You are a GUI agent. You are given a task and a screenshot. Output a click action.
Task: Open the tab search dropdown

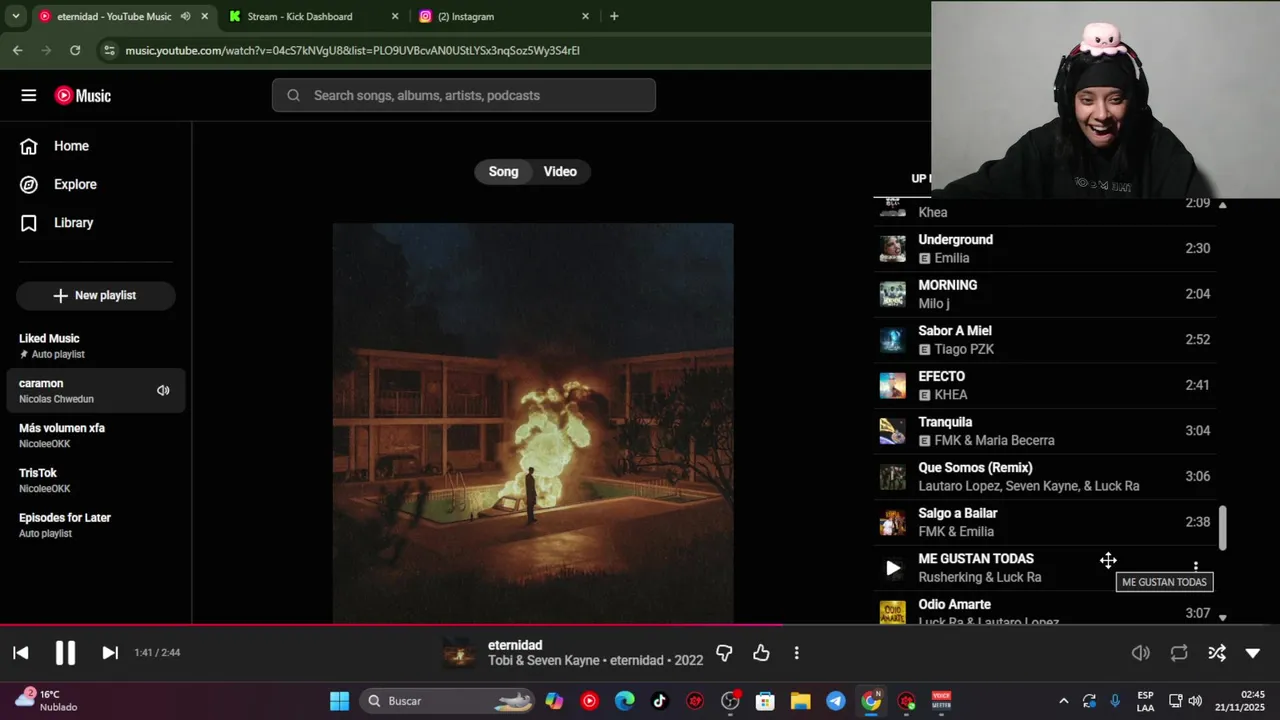coord(15,17)
